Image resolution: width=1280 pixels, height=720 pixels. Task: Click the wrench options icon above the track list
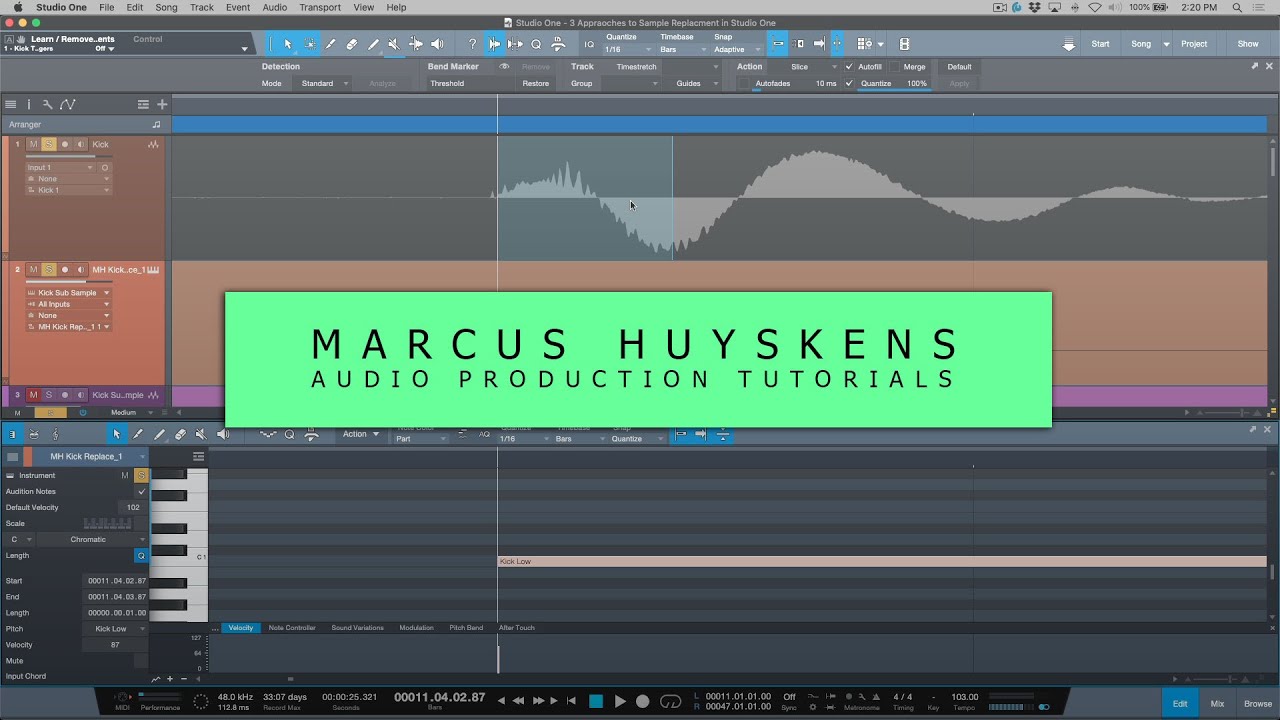(47, 104)
